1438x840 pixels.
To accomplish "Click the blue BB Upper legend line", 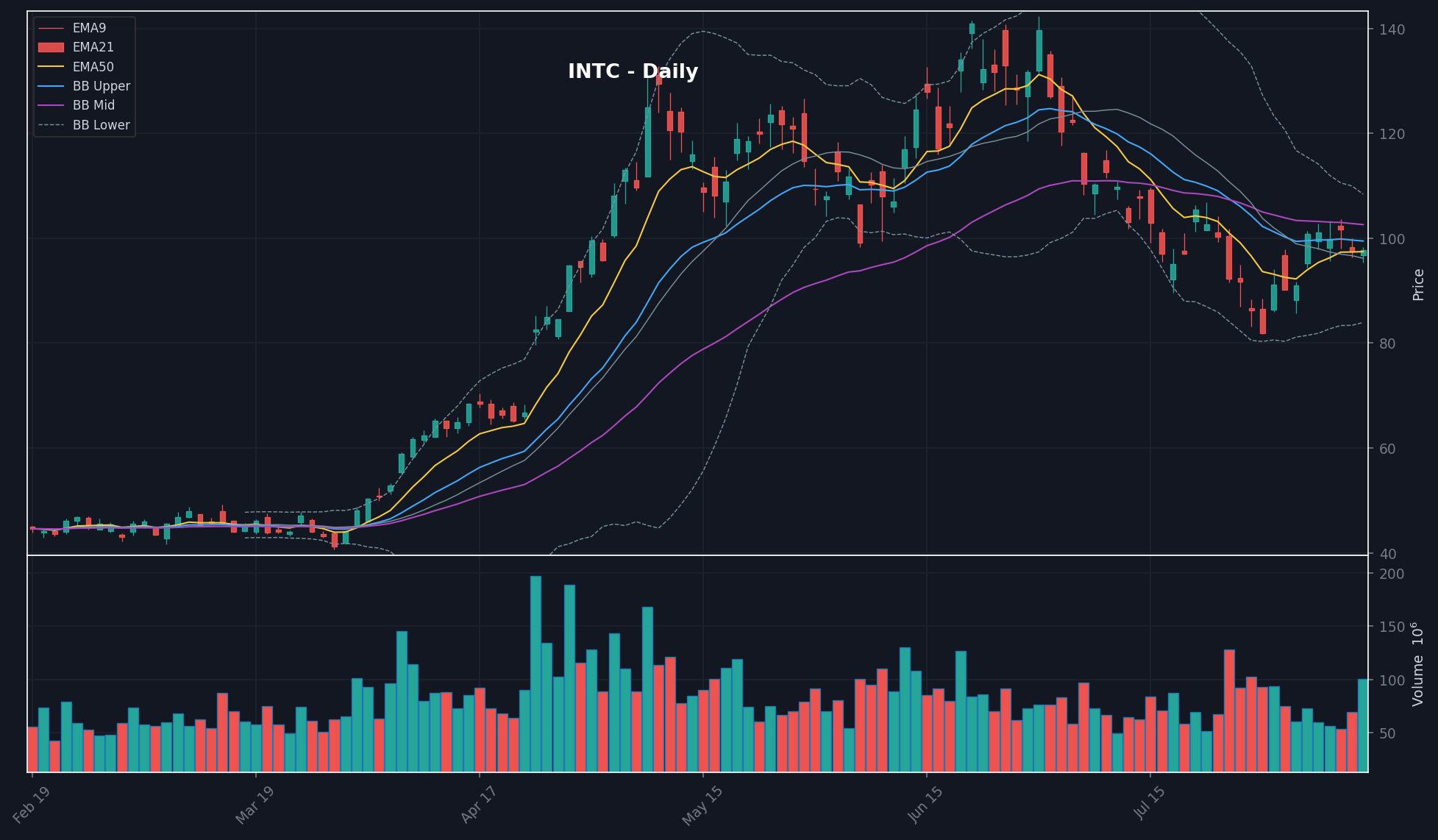I will [51, 86].
